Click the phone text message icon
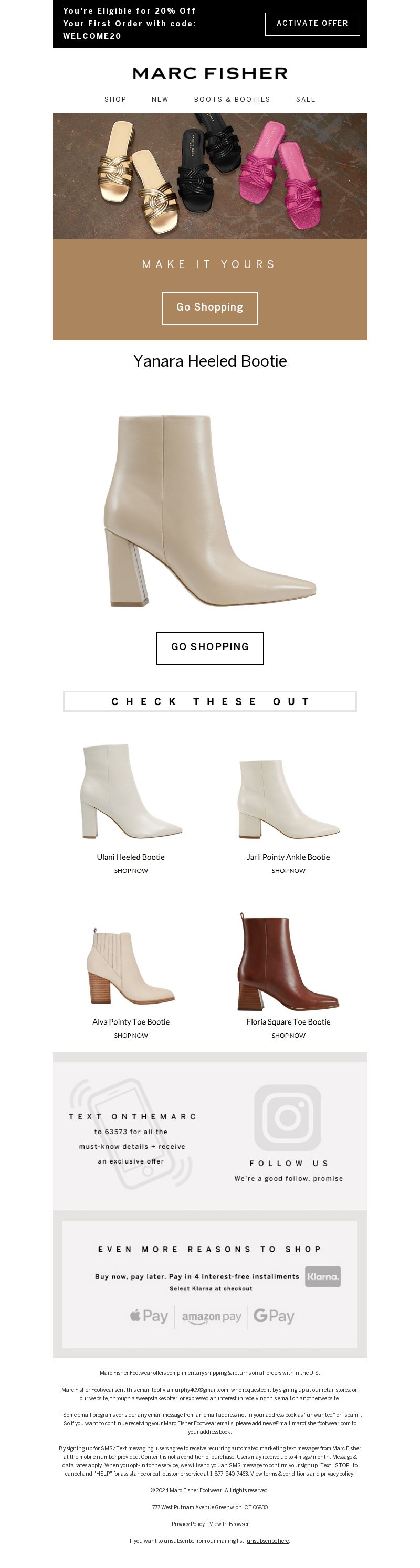Image resolution: width=420 pixels, height=1568 pixels. click(x=130, y=1134)
